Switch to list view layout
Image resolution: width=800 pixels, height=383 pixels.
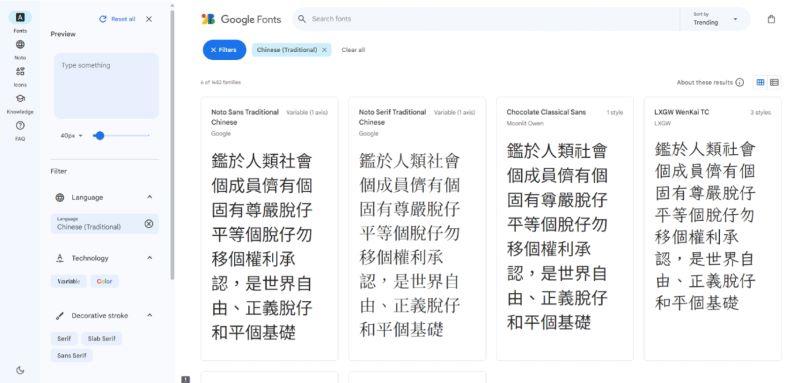point(774,82)
